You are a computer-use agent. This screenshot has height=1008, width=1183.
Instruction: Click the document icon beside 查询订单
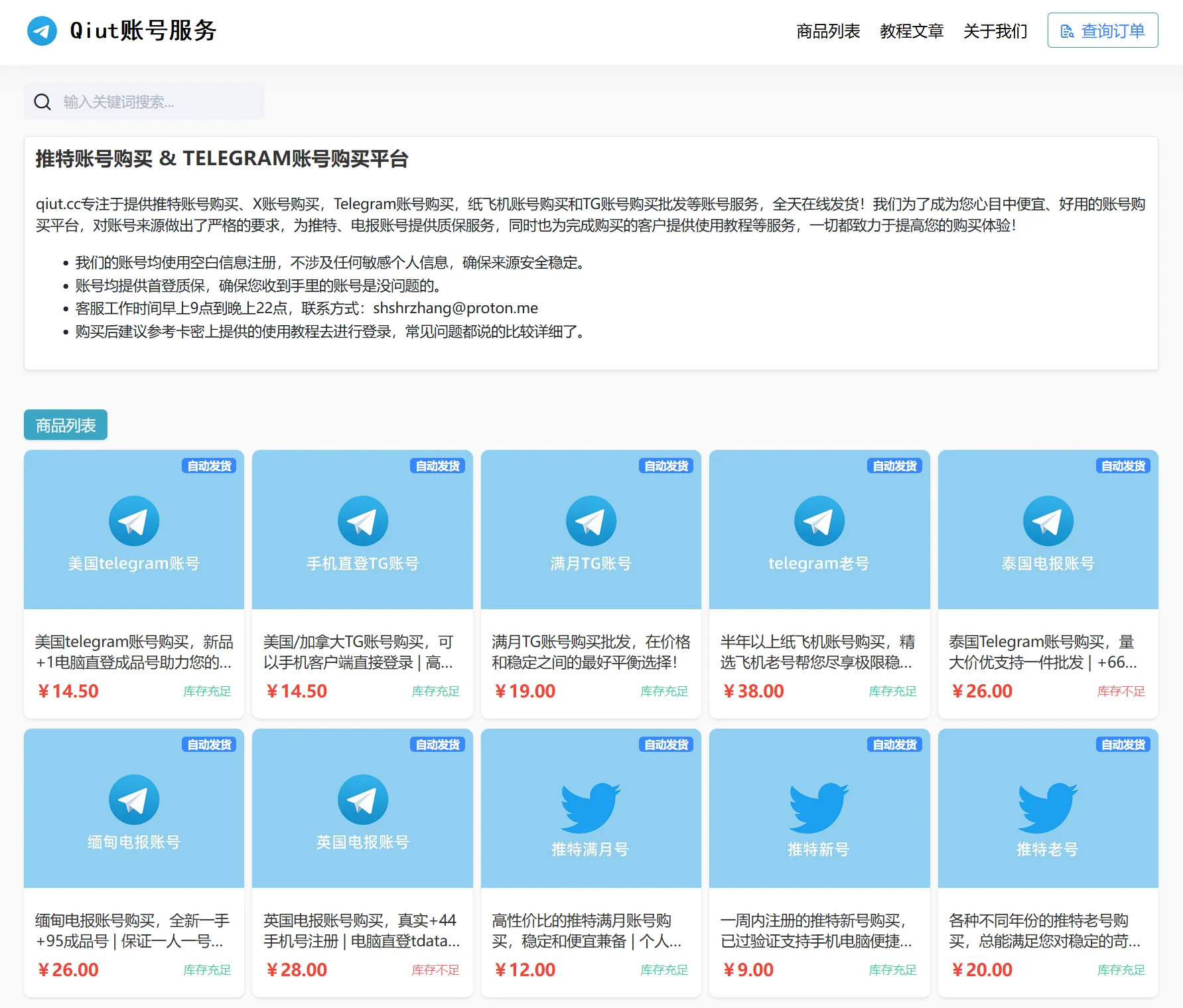[1066, 31]
